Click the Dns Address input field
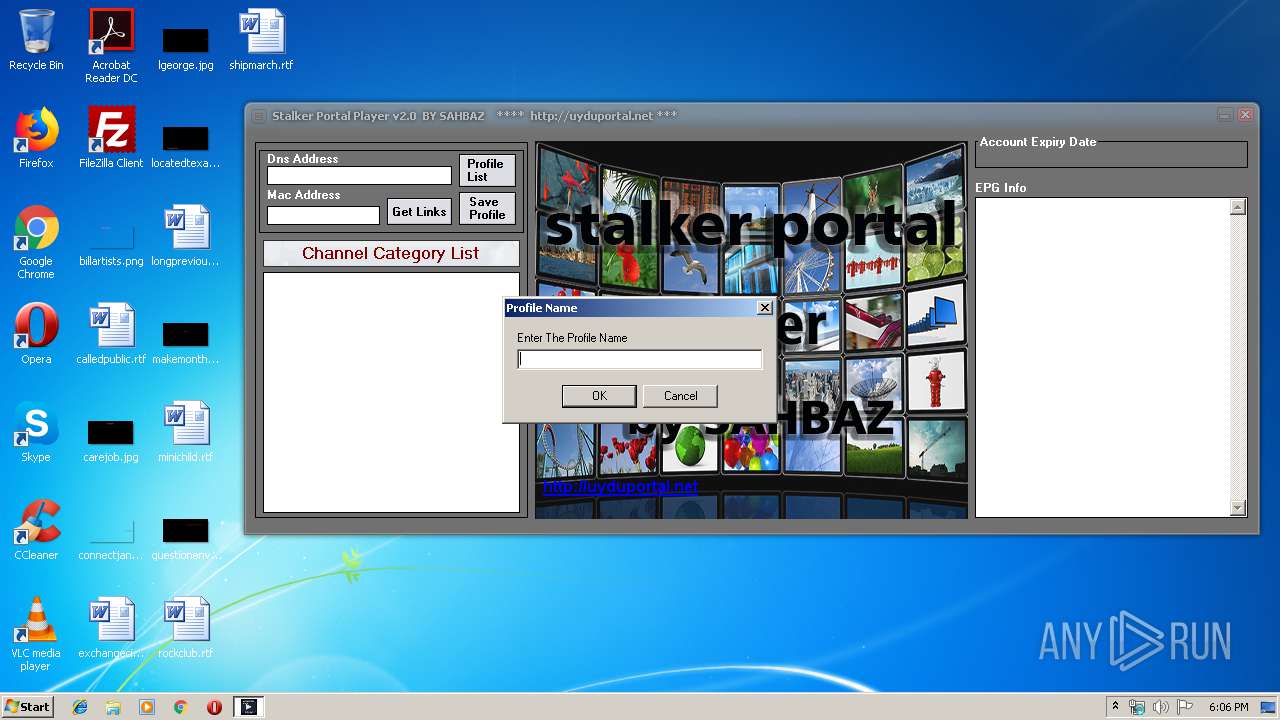 point(360,176)
